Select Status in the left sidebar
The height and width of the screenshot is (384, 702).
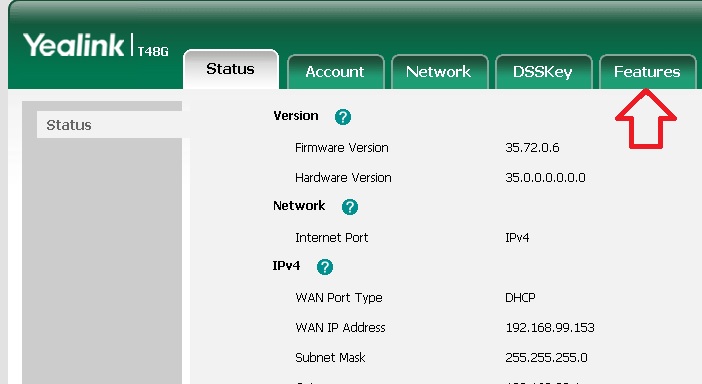pos(110,125)
